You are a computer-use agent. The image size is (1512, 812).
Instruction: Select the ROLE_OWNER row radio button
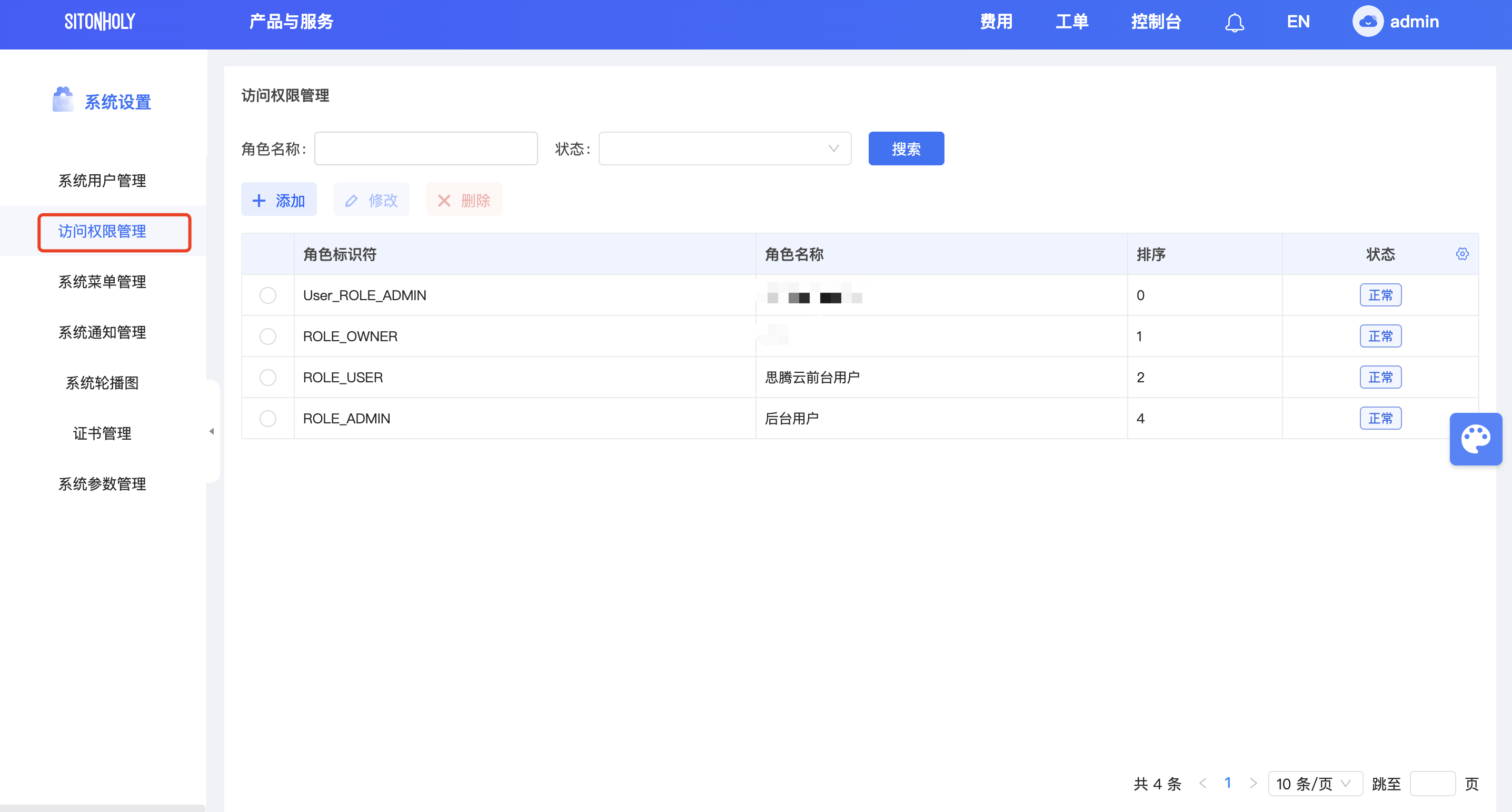pyautogui.click(x=267, y=336)
